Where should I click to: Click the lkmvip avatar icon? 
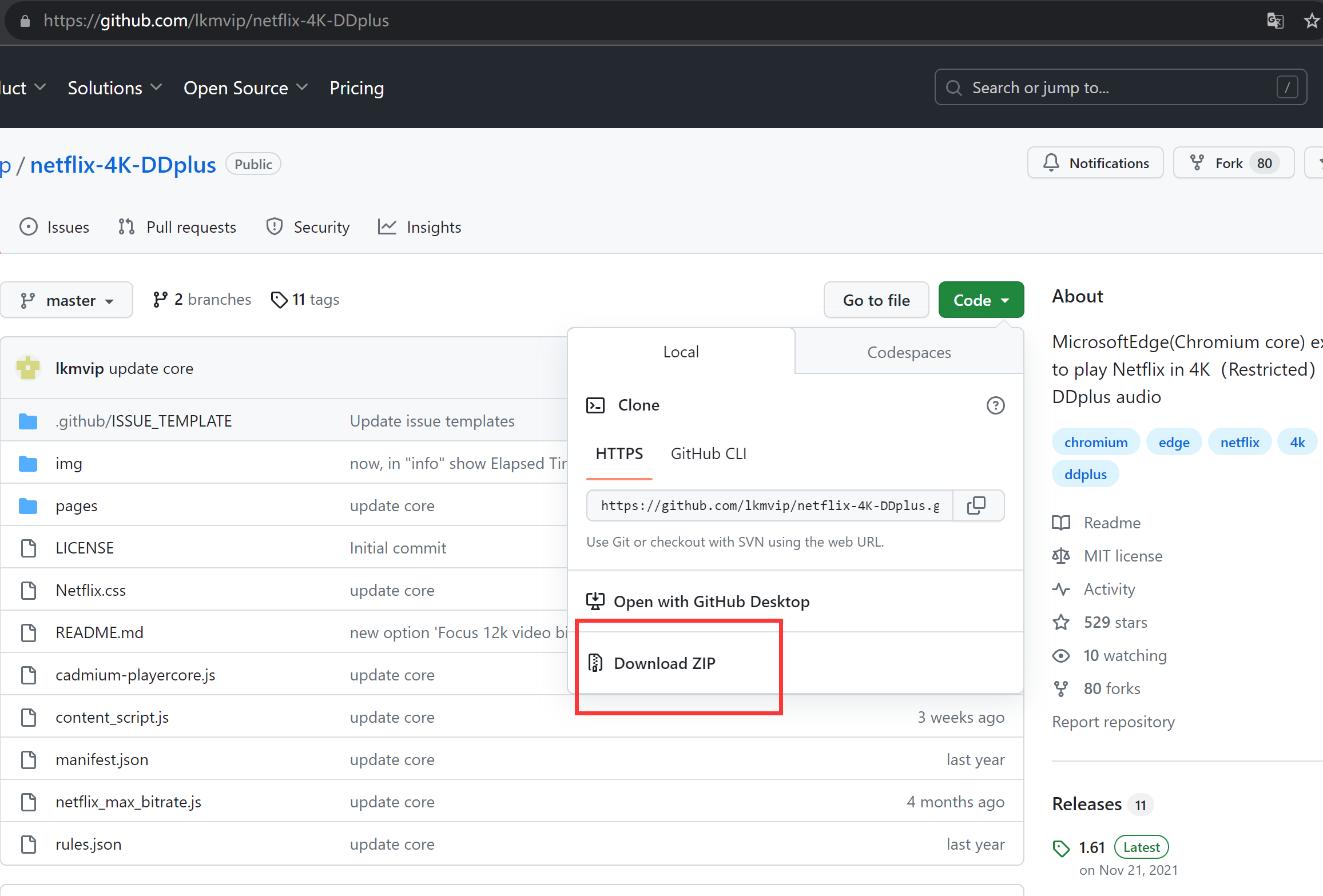(29, 368)
